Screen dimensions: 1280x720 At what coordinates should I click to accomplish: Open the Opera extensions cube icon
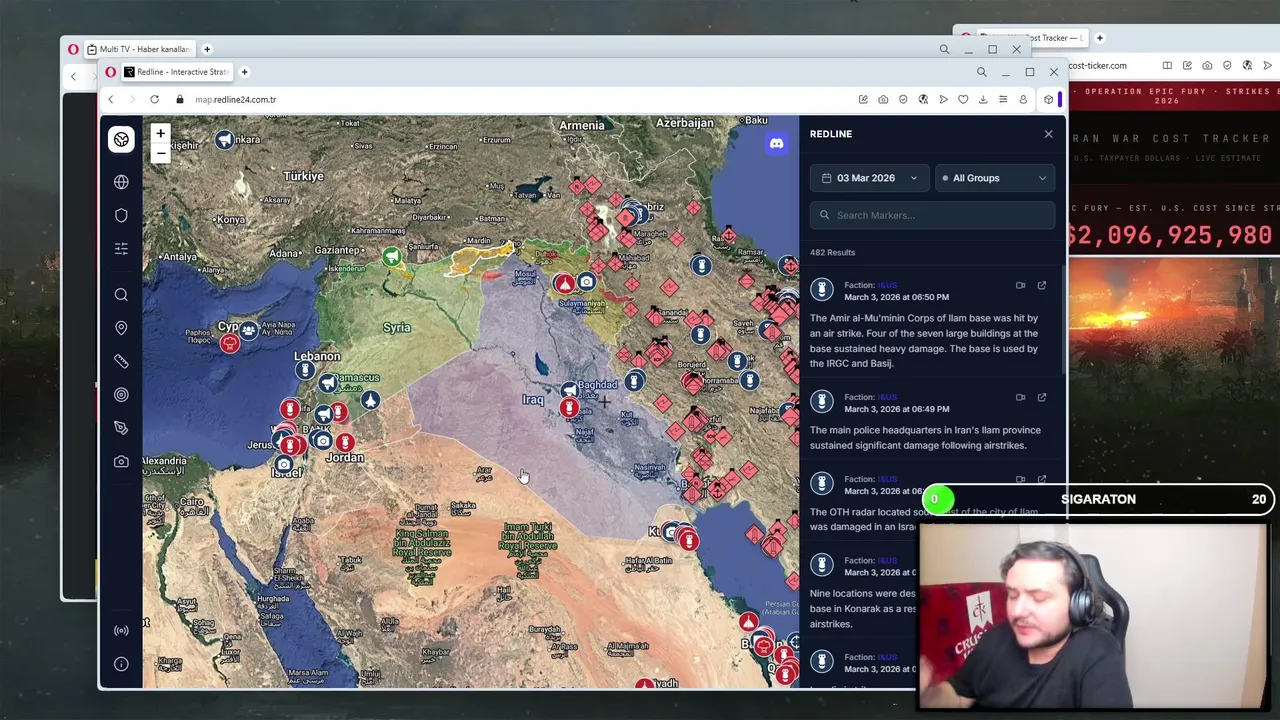pyautogui.click(x=1048, y=99)
